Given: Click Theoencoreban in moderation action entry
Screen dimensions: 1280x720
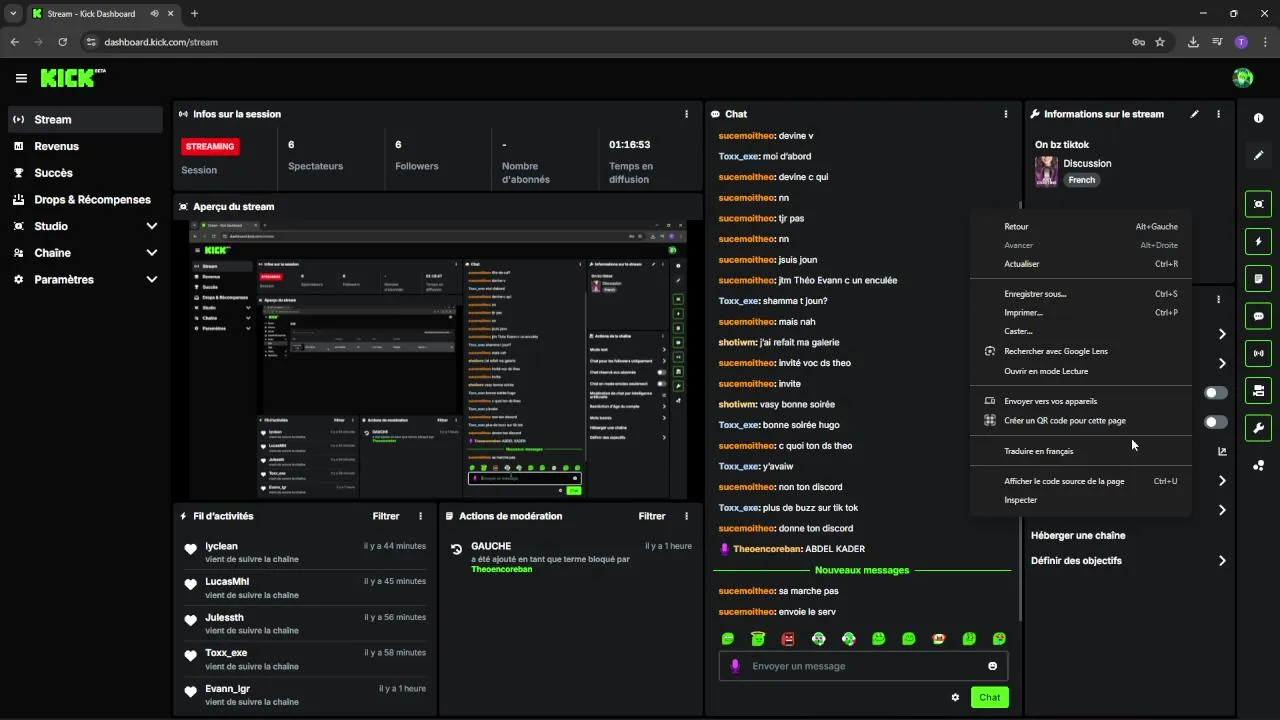Looking at the screenshot, I should (501, 569).
